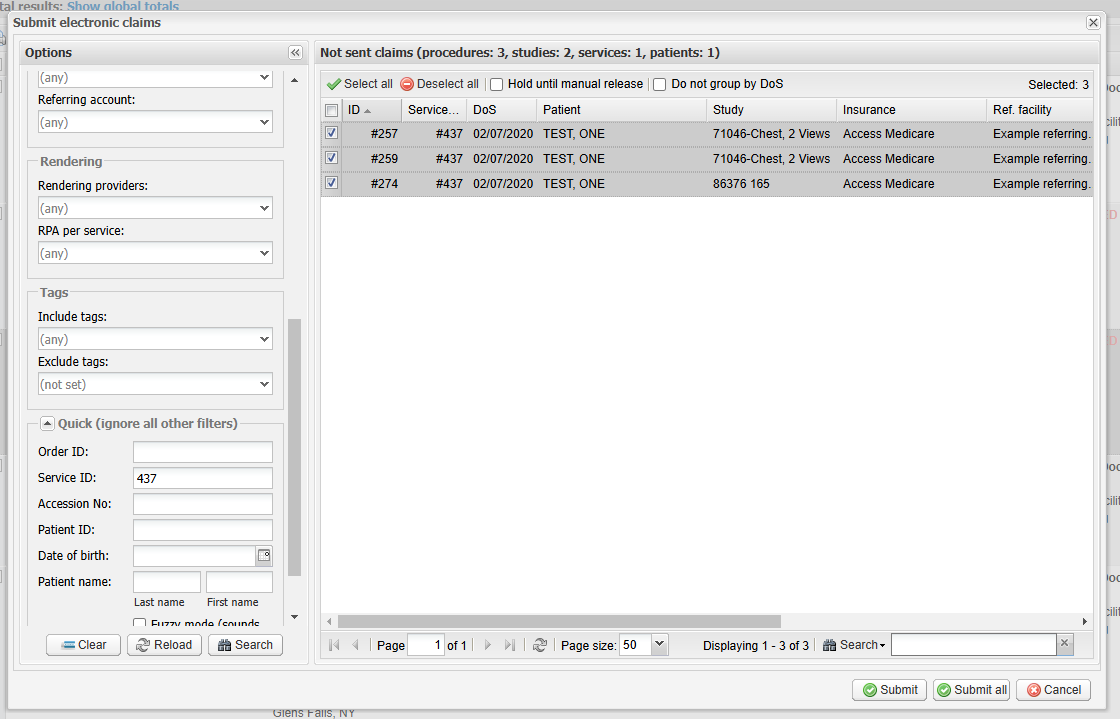The width and height of the screenshot is (1120, 719).
Task: Open the Page size dropdown
Action: 659,646
